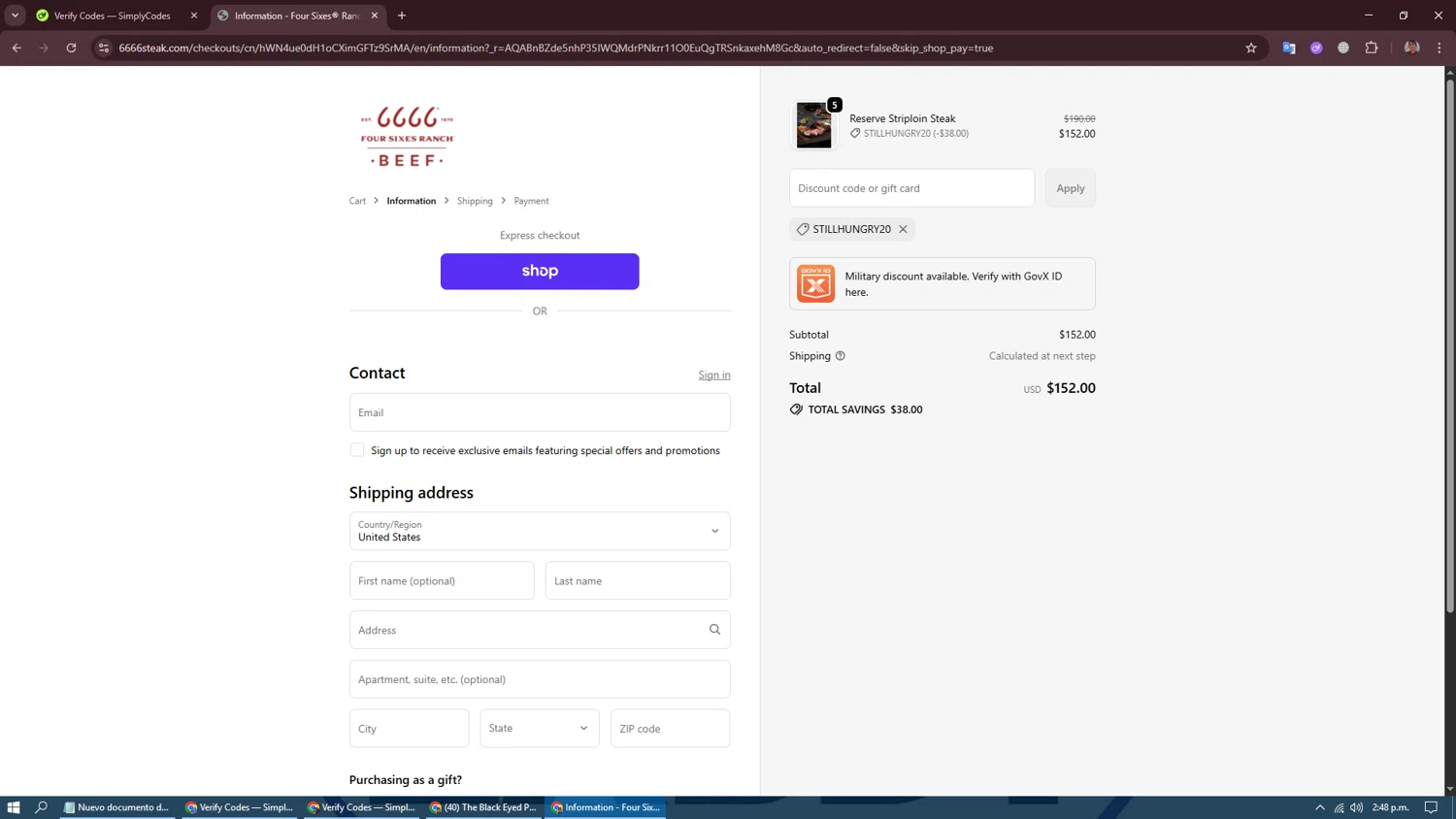Go to Cart breadcrumb
Screen dimensions: 1456x819
coord(357,201)
